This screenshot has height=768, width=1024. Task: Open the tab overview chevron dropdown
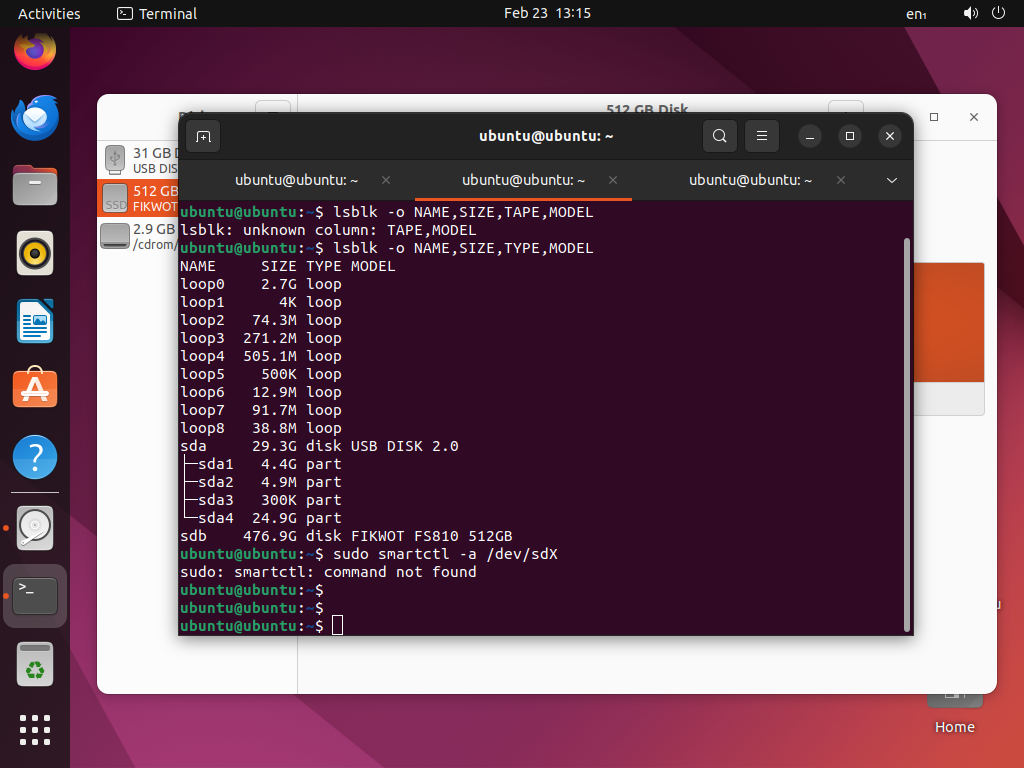pyautogui.click(x=890, y=180)
